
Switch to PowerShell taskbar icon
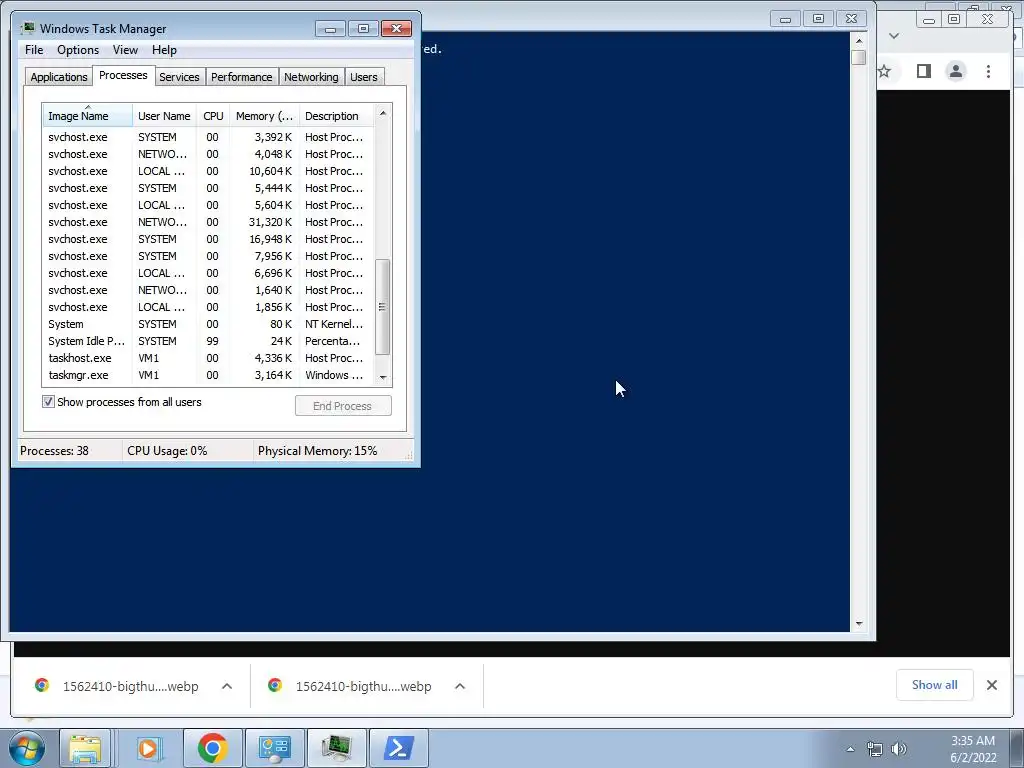point(399,748)
